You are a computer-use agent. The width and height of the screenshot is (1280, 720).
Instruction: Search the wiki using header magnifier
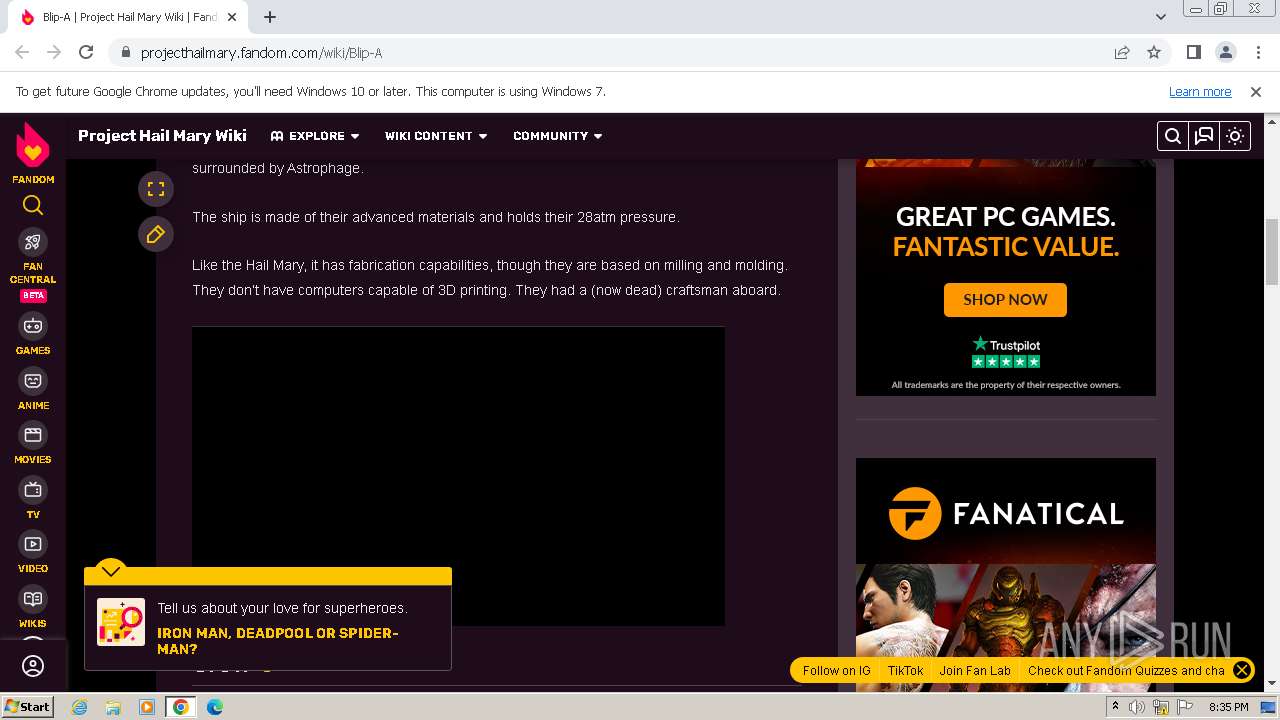tap(1173, 136)
